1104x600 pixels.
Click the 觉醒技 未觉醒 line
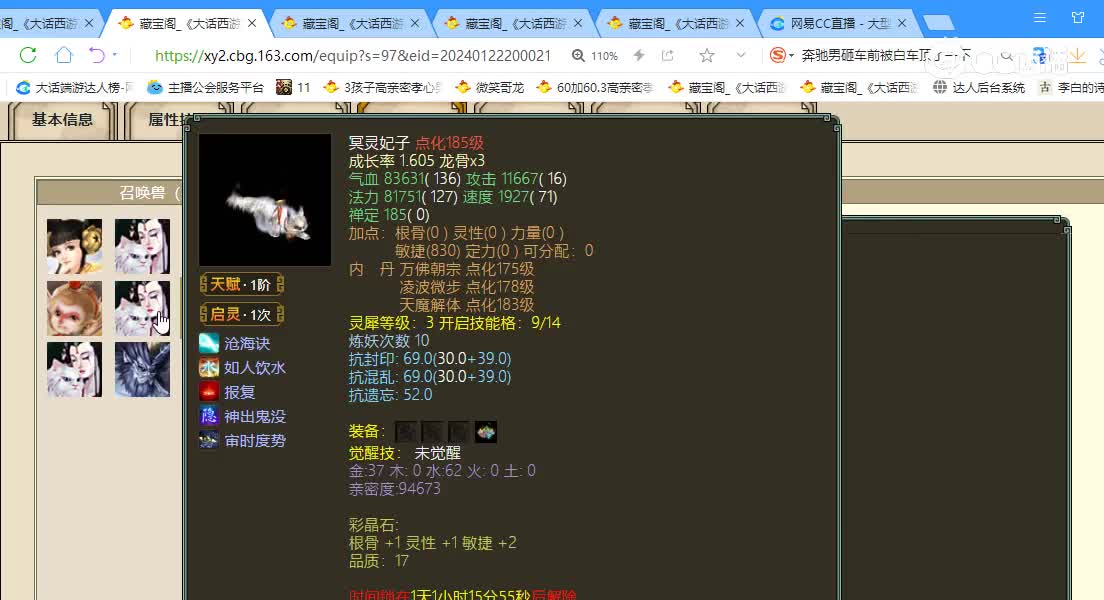(406, 453)
